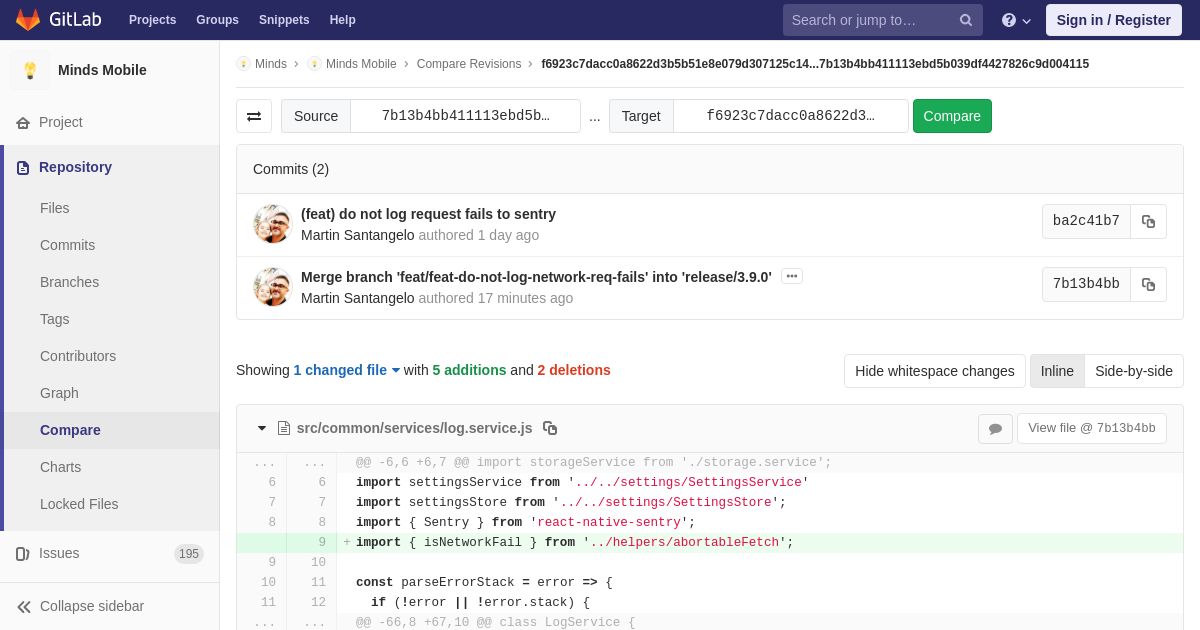This screenshot has width=1200, height=630.
Task: Expand merge commit description ellipsis
Action: [792, 276]
